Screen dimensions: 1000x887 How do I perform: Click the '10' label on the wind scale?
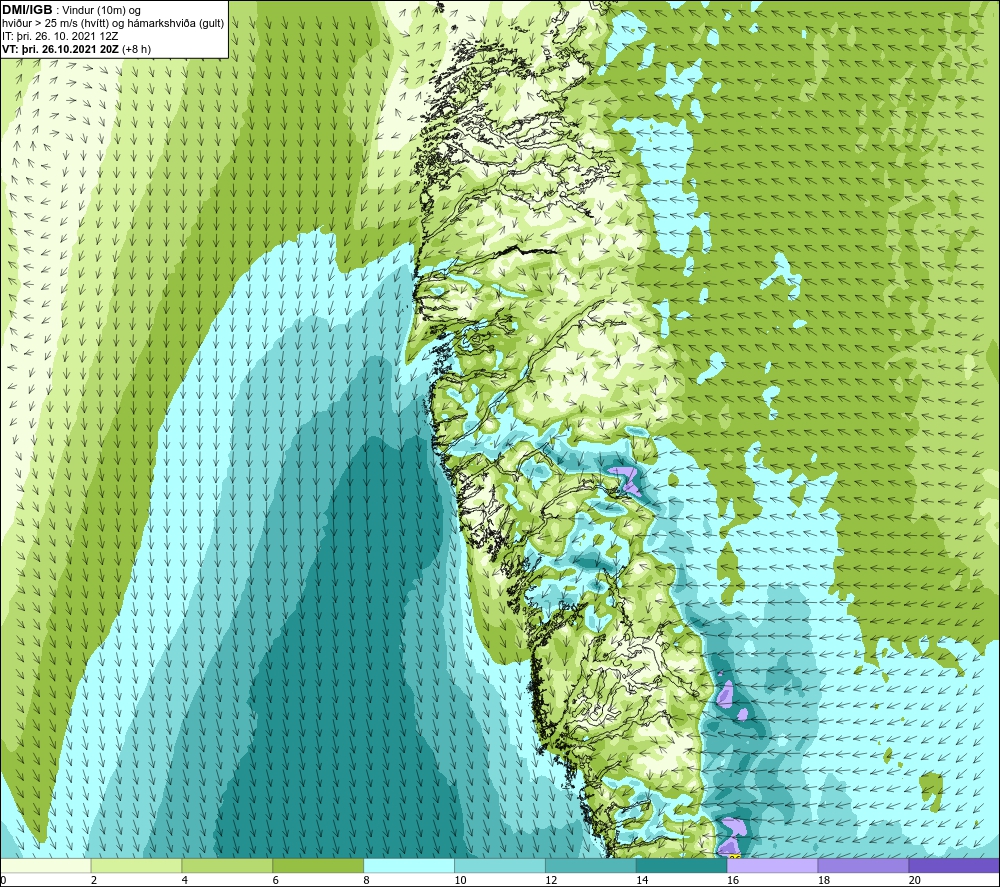pos(460,880)
